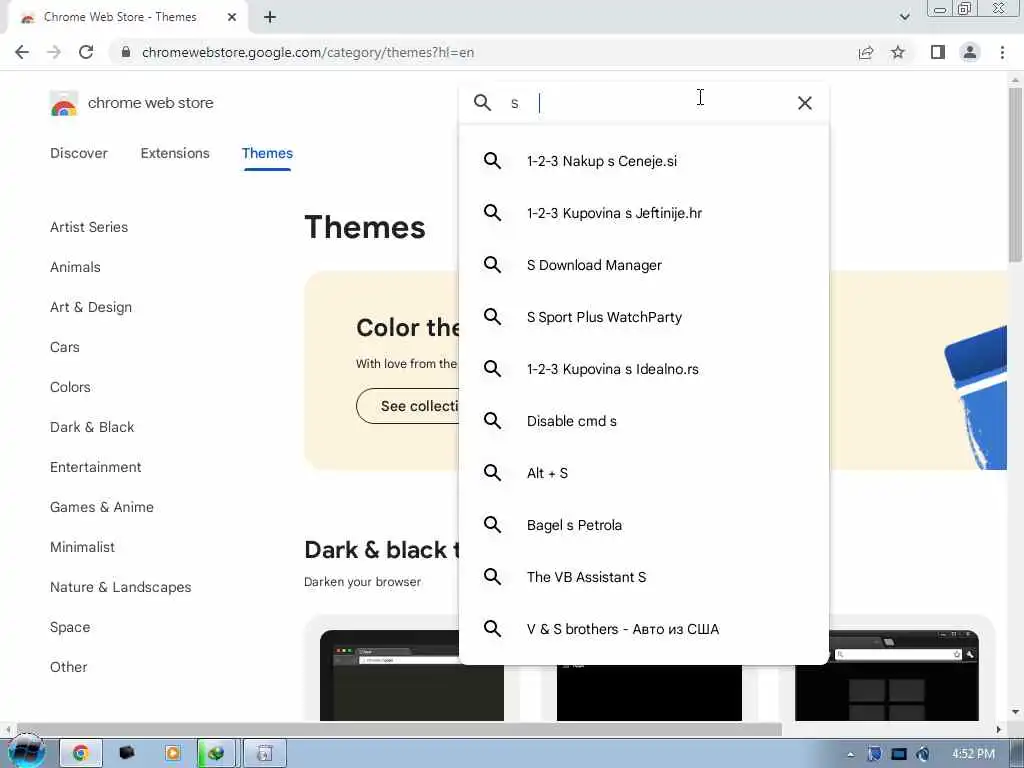Screen dimensions: 1024x768
Task: Bookmark this page with the star icon
Action: [x=898, y=52]
